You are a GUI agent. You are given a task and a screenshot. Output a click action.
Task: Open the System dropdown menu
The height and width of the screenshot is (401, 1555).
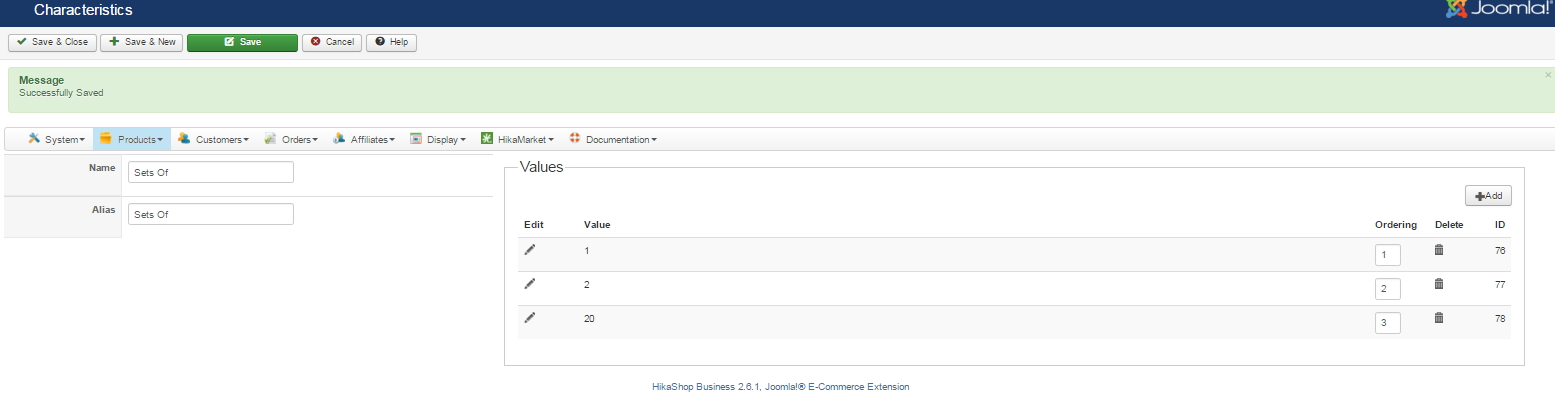tap(57, 139)
